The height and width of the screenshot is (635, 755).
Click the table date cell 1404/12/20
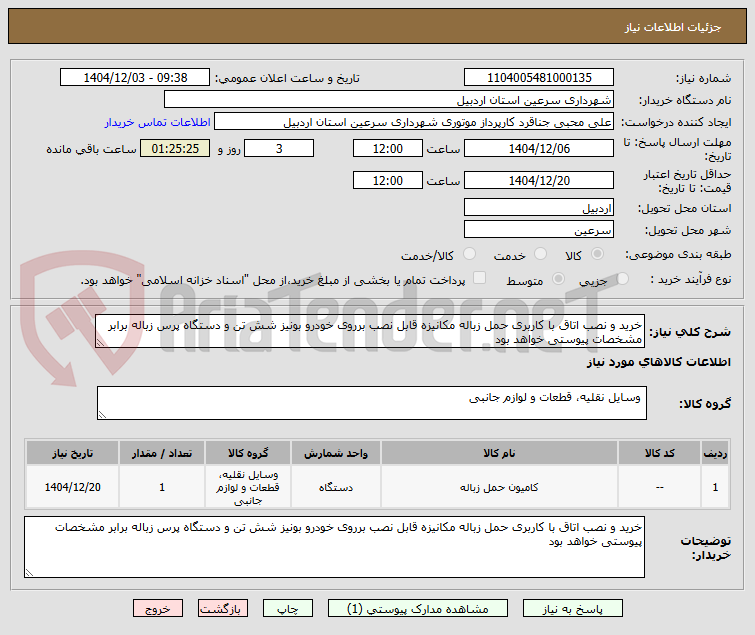(x=72, y=487)
